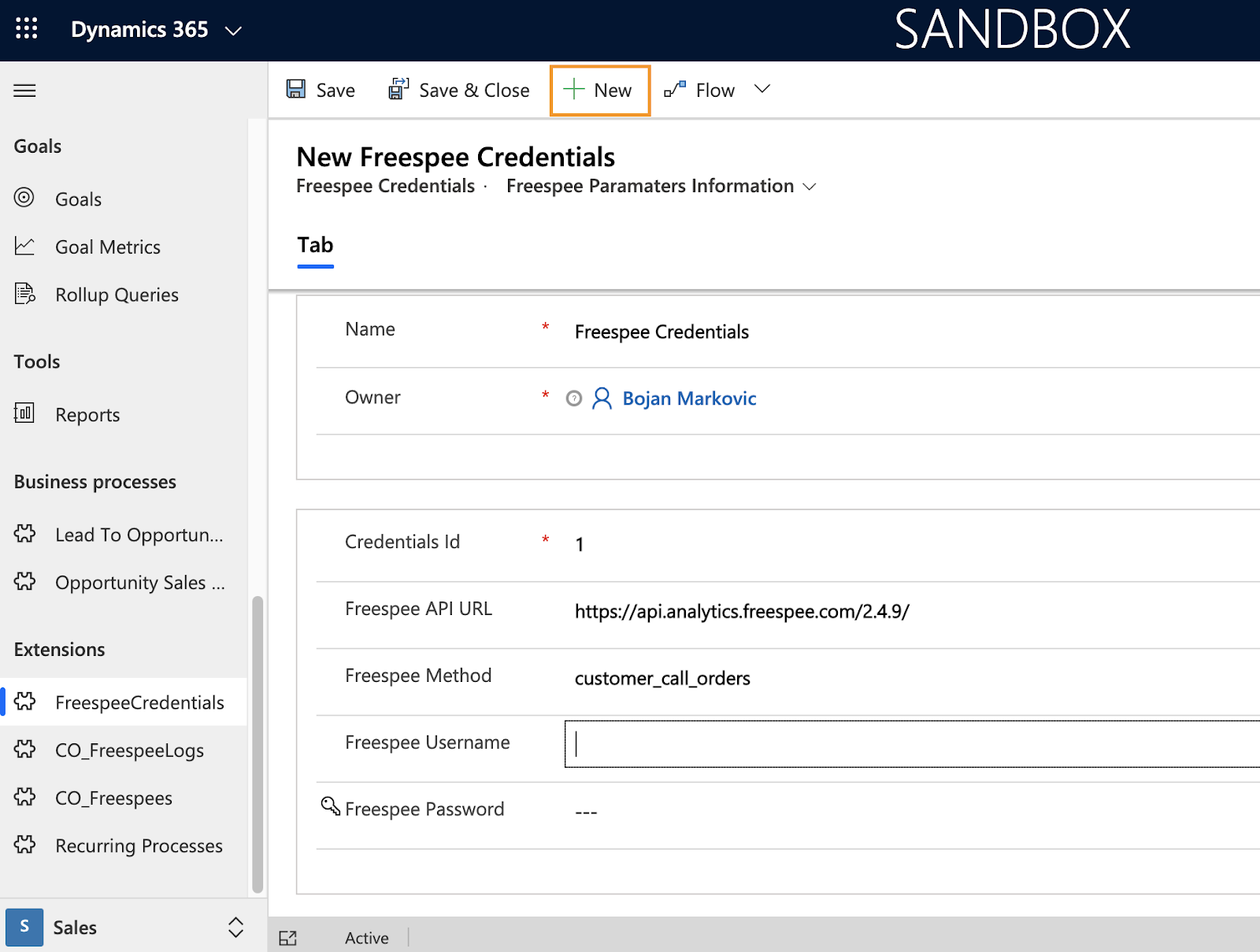
Task: Click the Active status text
Action: (367, 938)
